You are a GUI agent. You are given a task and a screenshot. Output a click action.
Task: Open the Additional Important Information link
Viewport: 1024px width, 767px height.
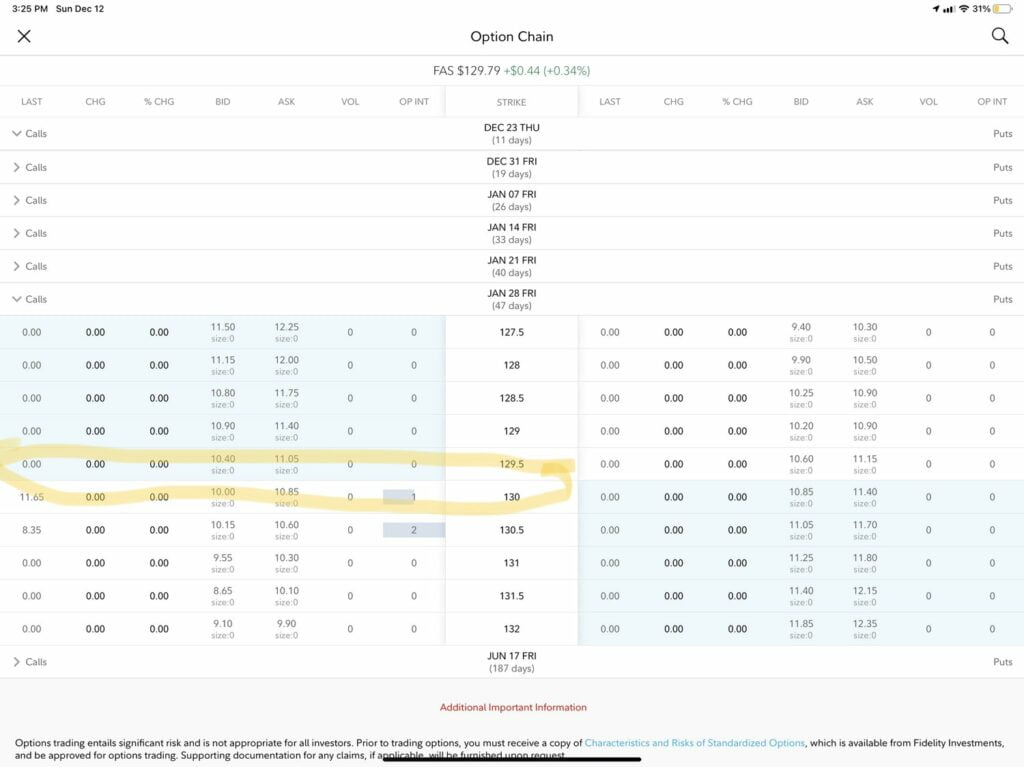coord(512,707)
